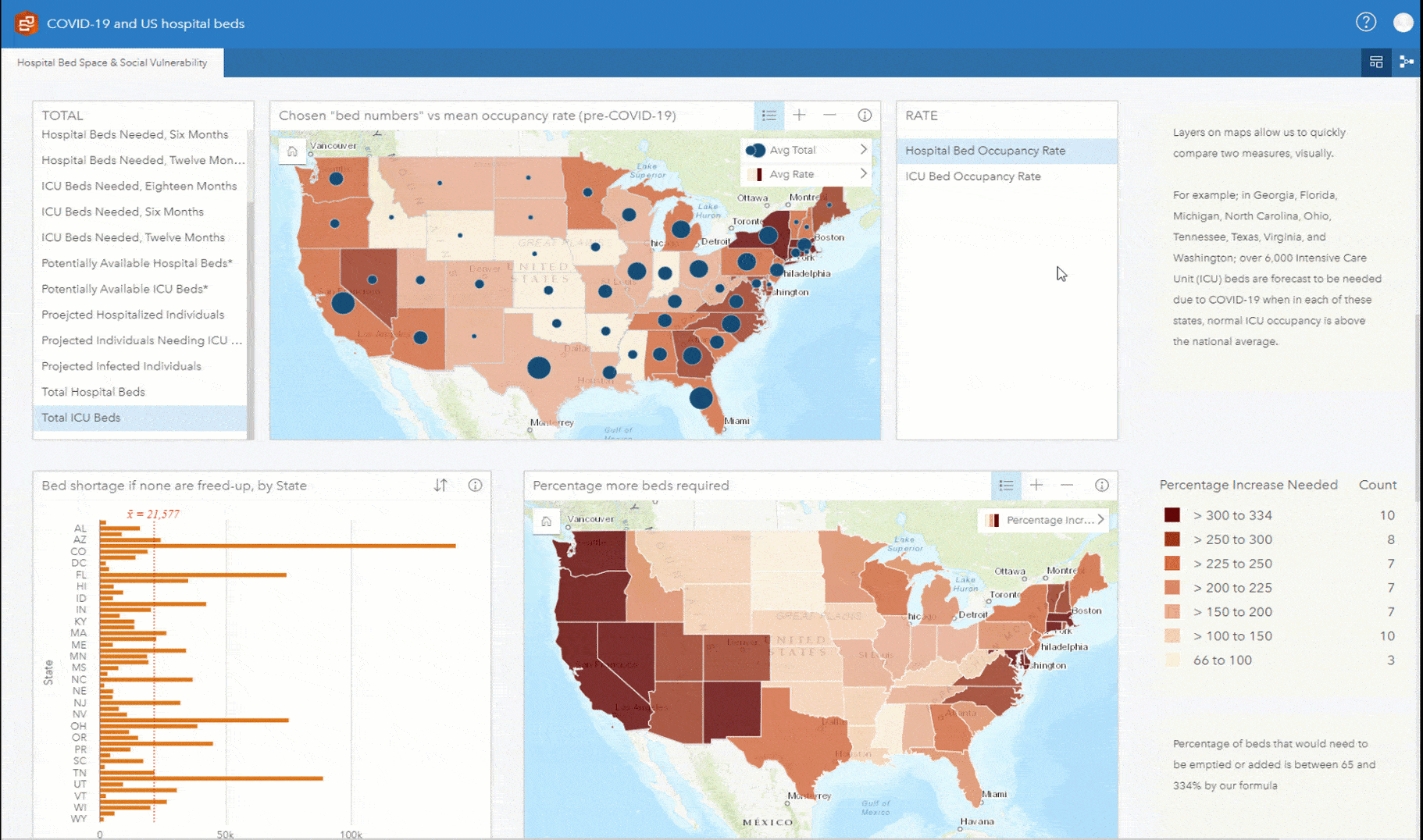The image size is (1423, 840).
Task: Open the user profile avatar
Action: [1403, 23]
